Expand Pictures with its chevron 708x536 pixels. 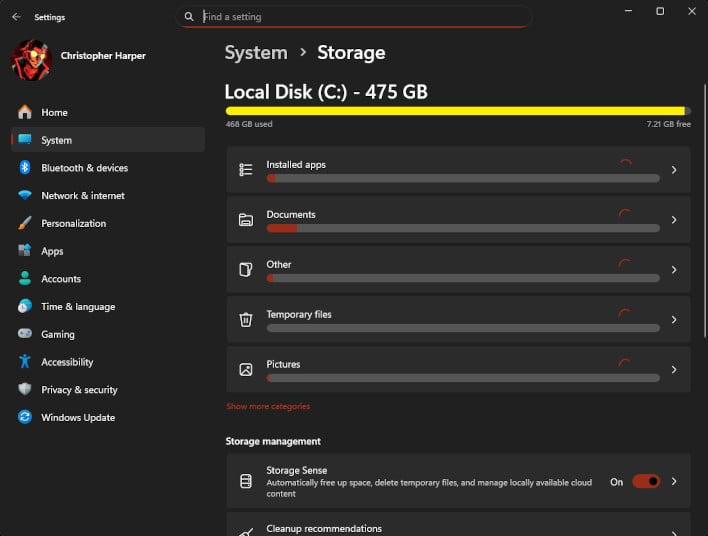[674, 369]
